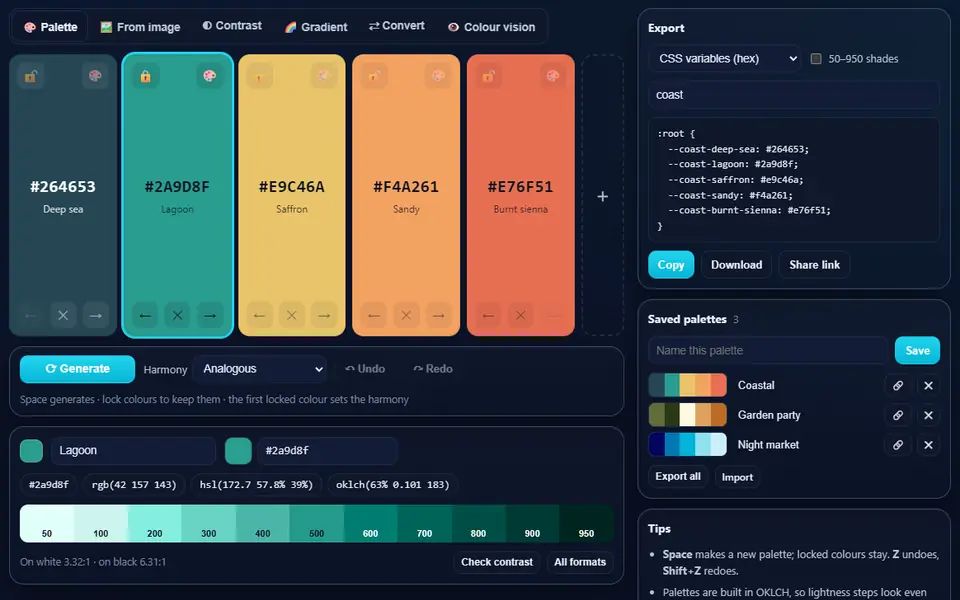The height and width of the screenshot is (600, 960).
Task: Move Burnt sienna card to the left
Action: point(488,315)
